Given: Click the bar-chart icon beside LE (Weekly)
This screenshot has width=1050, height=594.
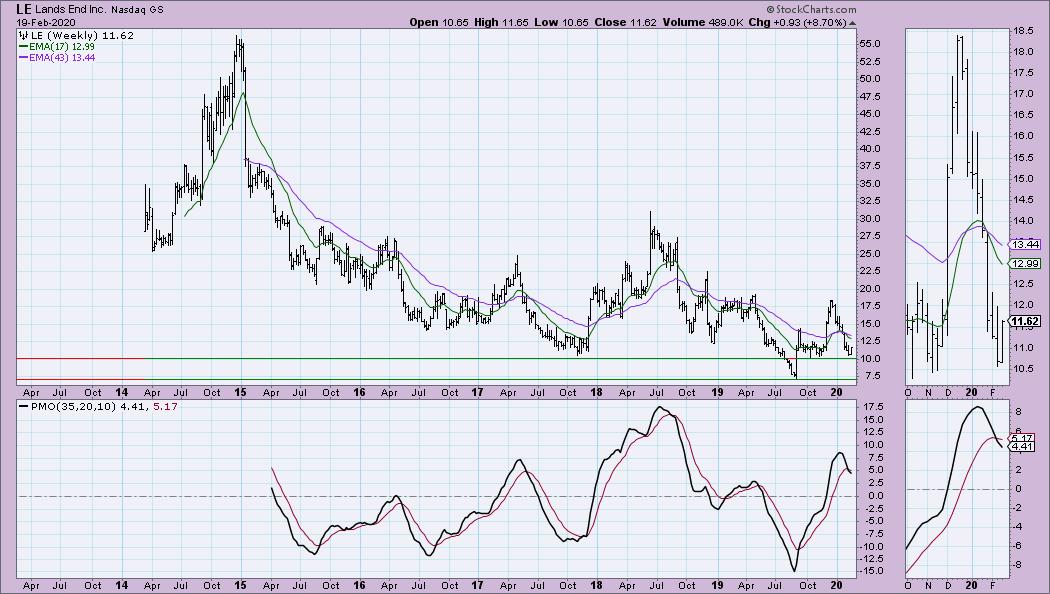Looking at the screenshot, I should pos(23,35).
